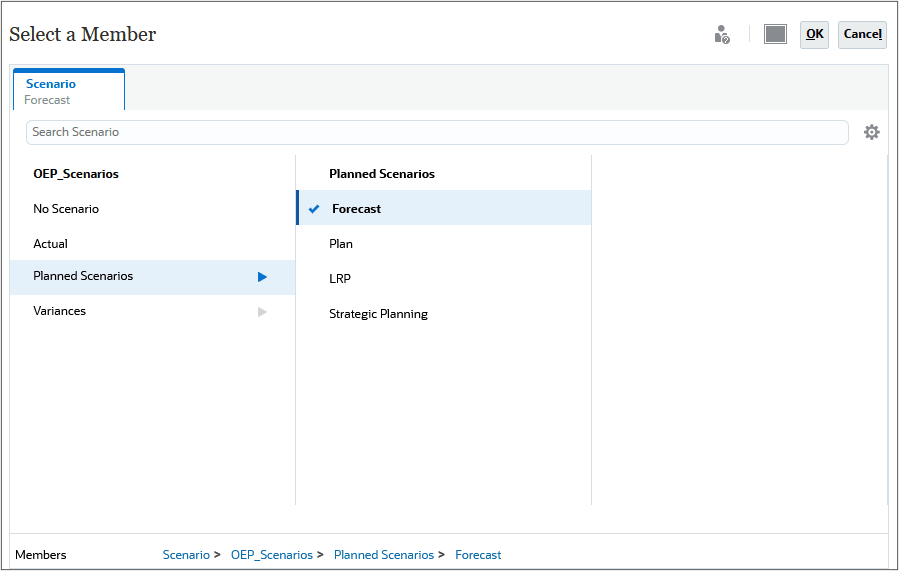Select the Variances row
This screenshot has width=899, height=571.
(x=153, y=311)
